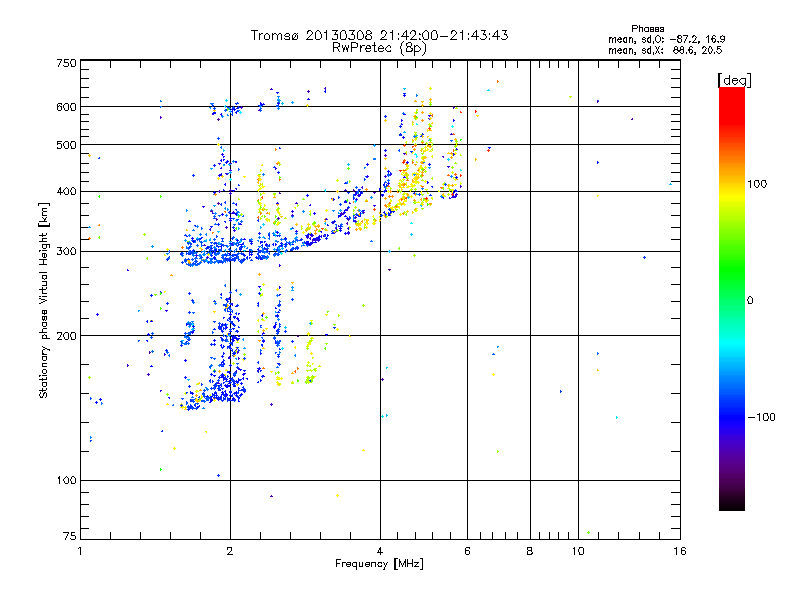Click the y-axis tick '750'
Image resolution: width=800 pixels, height=600 pixels.
[x=66, y=63]
